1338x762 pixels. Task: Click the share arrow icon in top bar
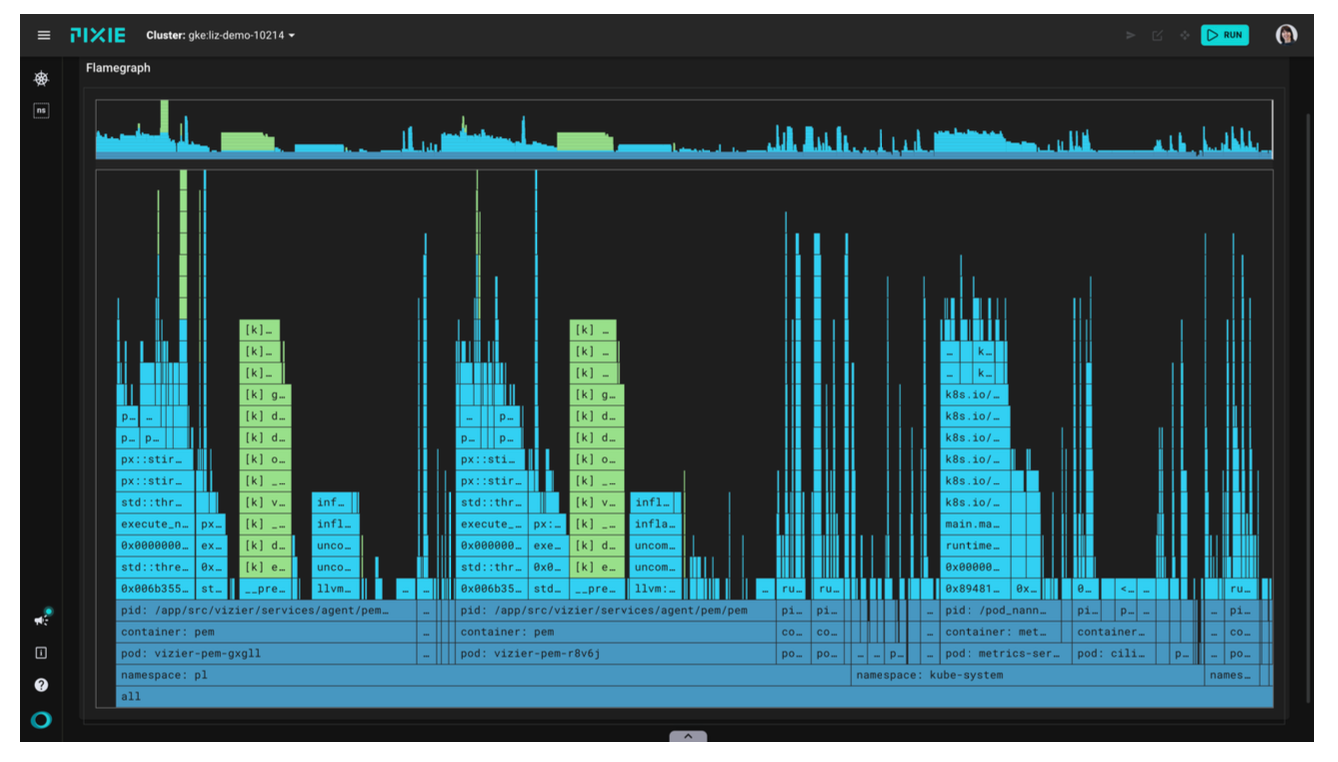point(1131,35)
